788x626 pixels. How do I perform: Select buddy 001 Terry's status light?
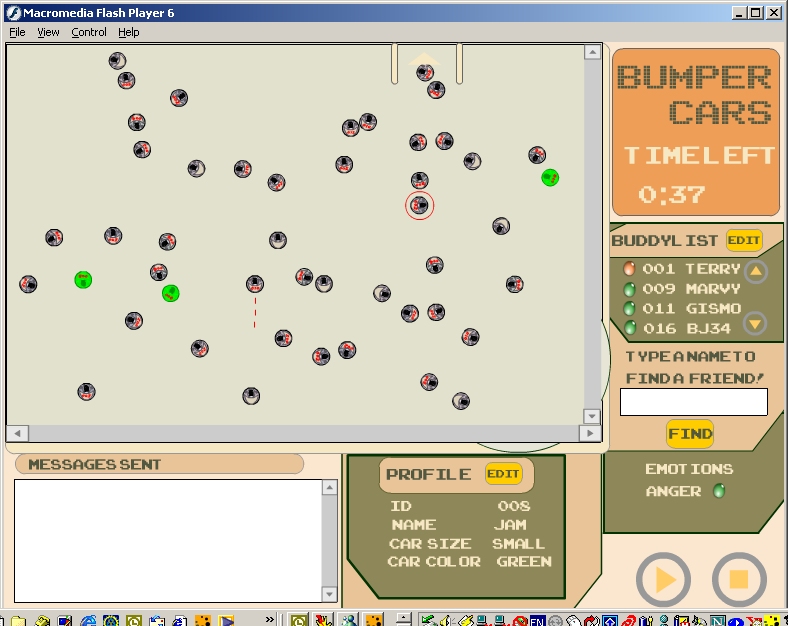coord(629,268)
